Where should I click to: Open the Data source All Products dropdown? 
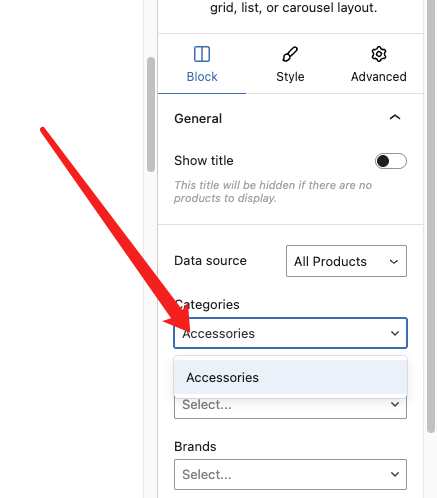(x=346, y=261)
